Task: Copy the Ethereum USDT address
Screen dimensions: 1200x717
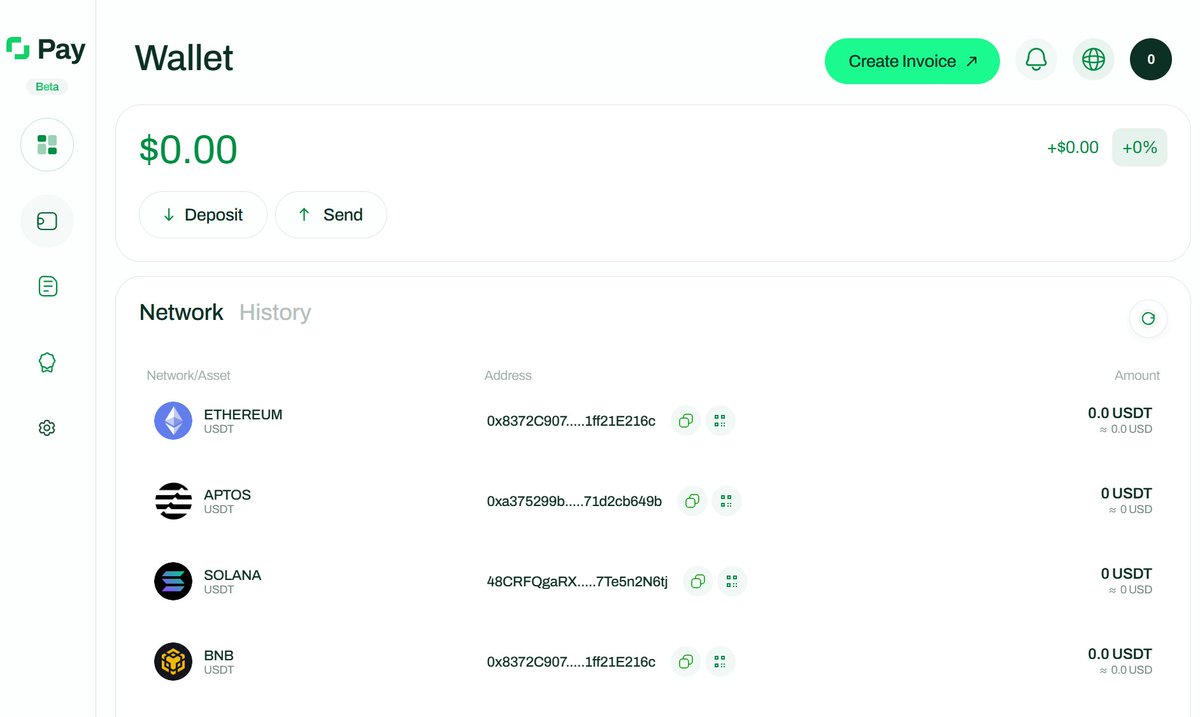Action: pyautogui.click(x=685, y=421)
